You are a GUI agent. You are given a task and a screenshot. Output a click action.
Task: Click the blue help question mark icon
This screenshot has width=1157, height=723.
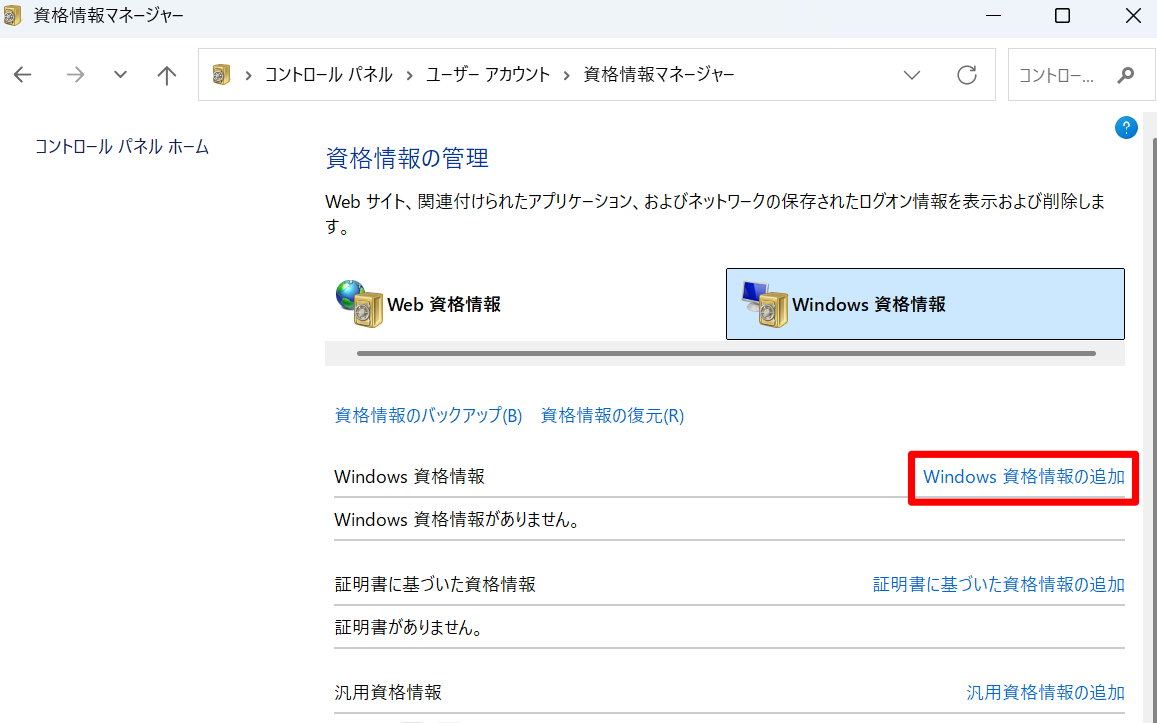pos(1126,127)
